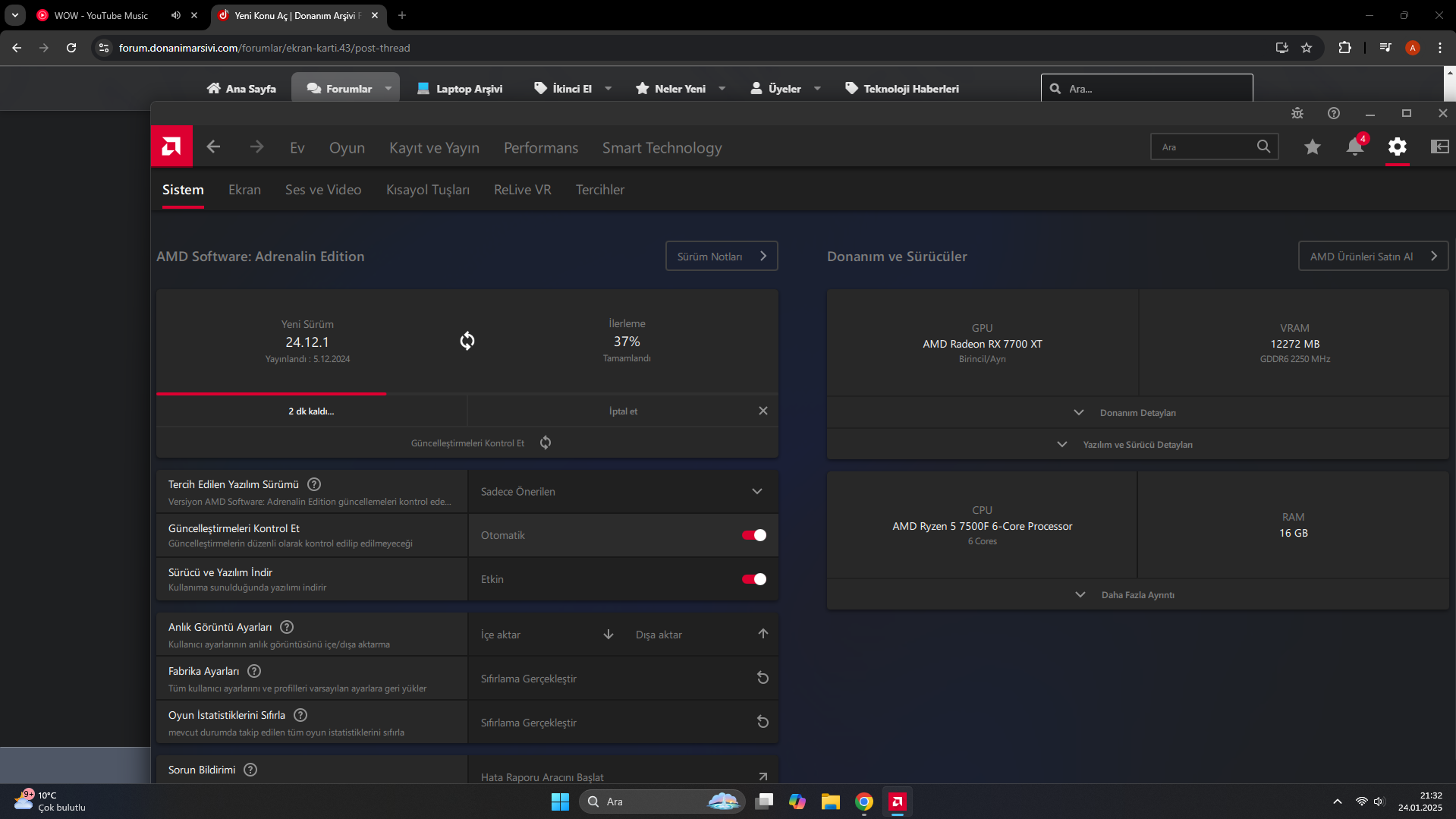Viewport: 1456px width, 819px height.
Task: Click Güncelleştirmeleri Kontrol Et button
Action: point(467,443)
